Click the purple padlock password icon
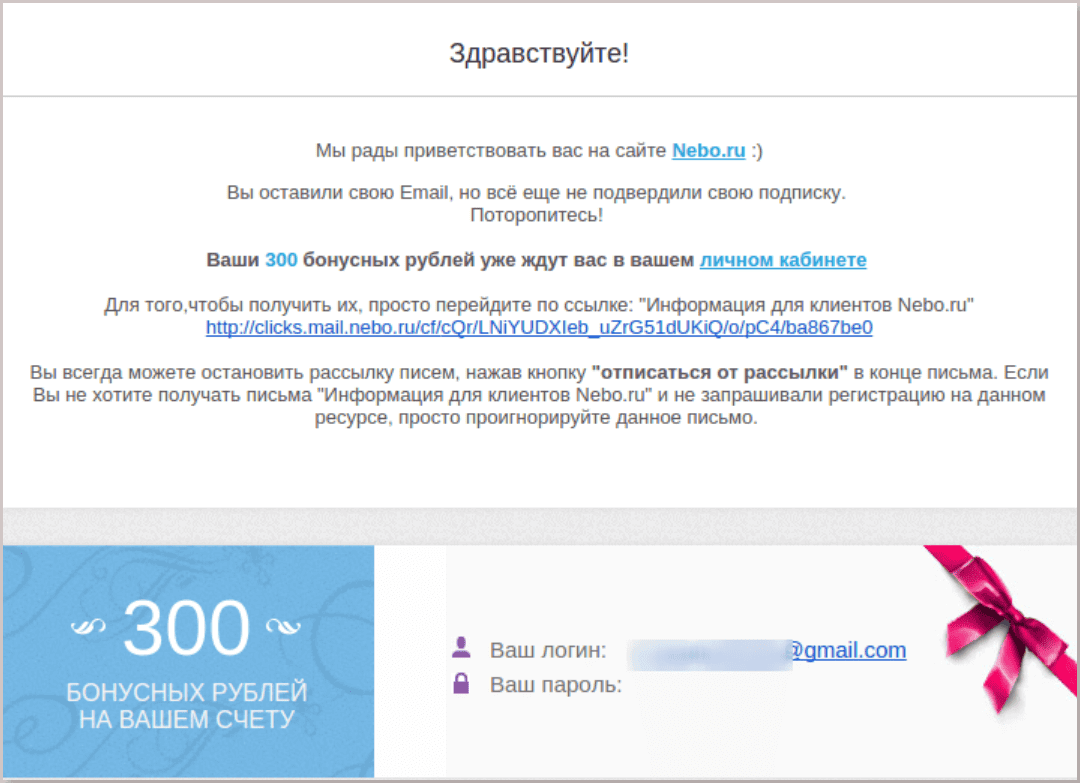The height and width of the screenshot is (783, 1080). coord(461,683)
